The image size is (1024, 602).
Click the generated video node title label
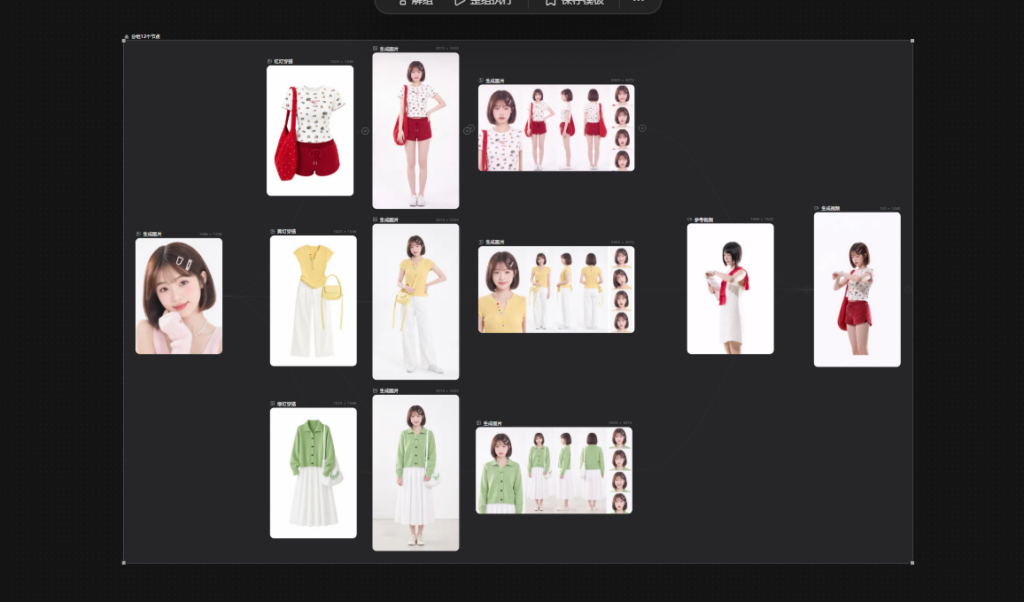[x=831, y=208]
